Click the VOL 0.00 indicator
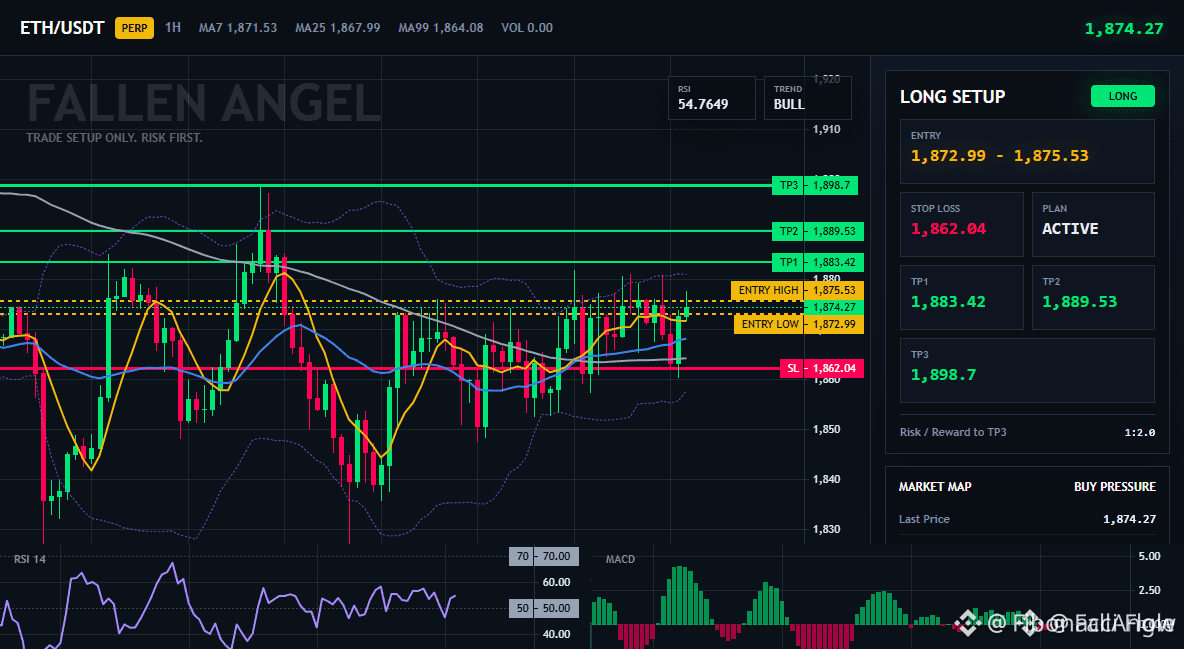1184x649 pixels. tap(527, 27)
